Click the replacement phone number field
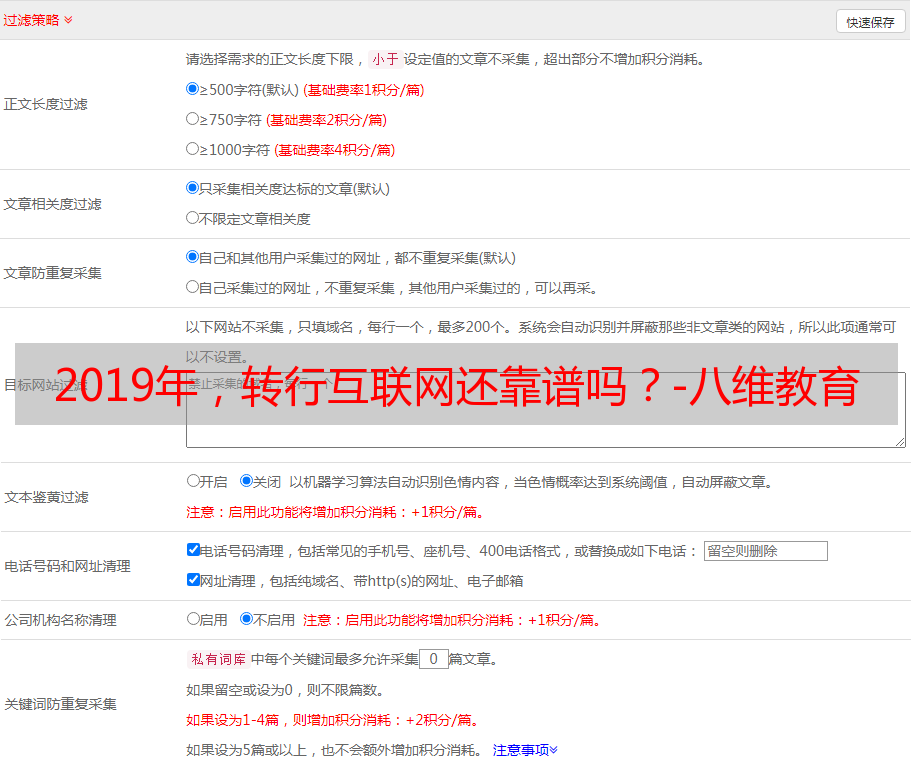Screen dimensions: 912x768 765,551
